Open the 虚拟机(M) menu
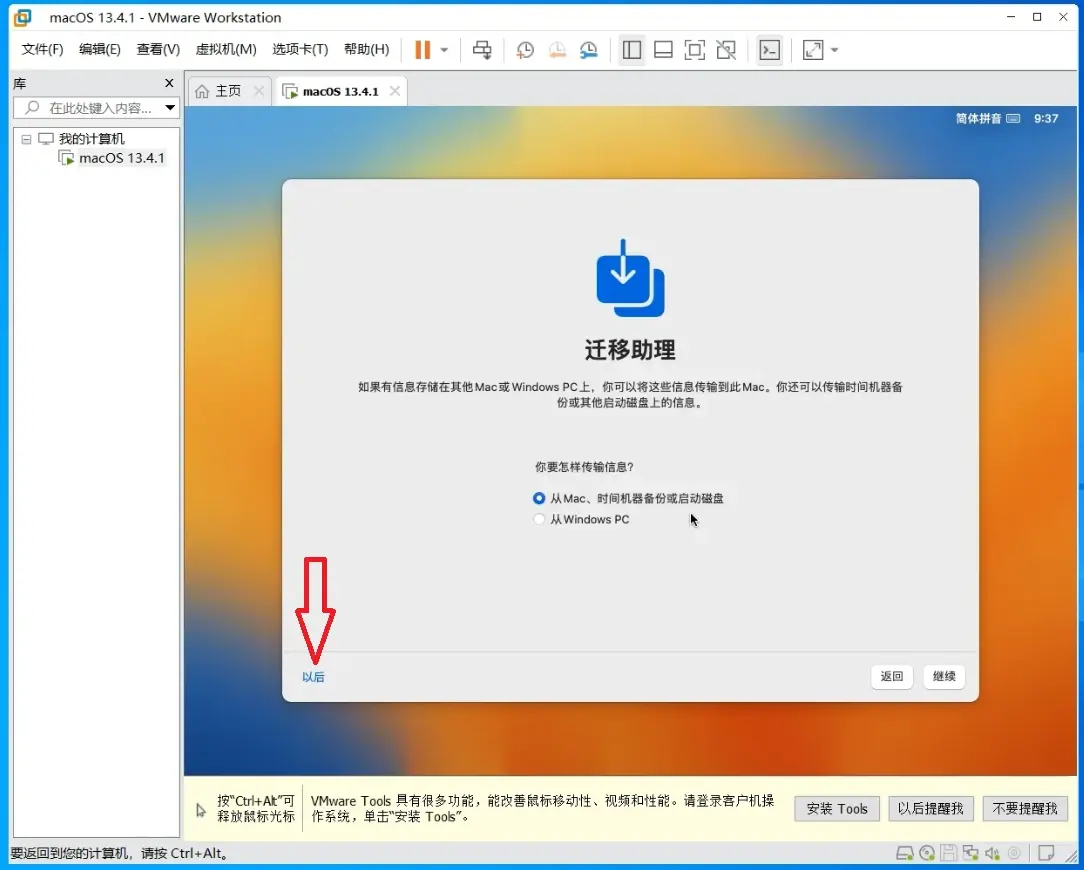Image resolution: width=1084 pixels, height=870 pixels. point(226,49)
